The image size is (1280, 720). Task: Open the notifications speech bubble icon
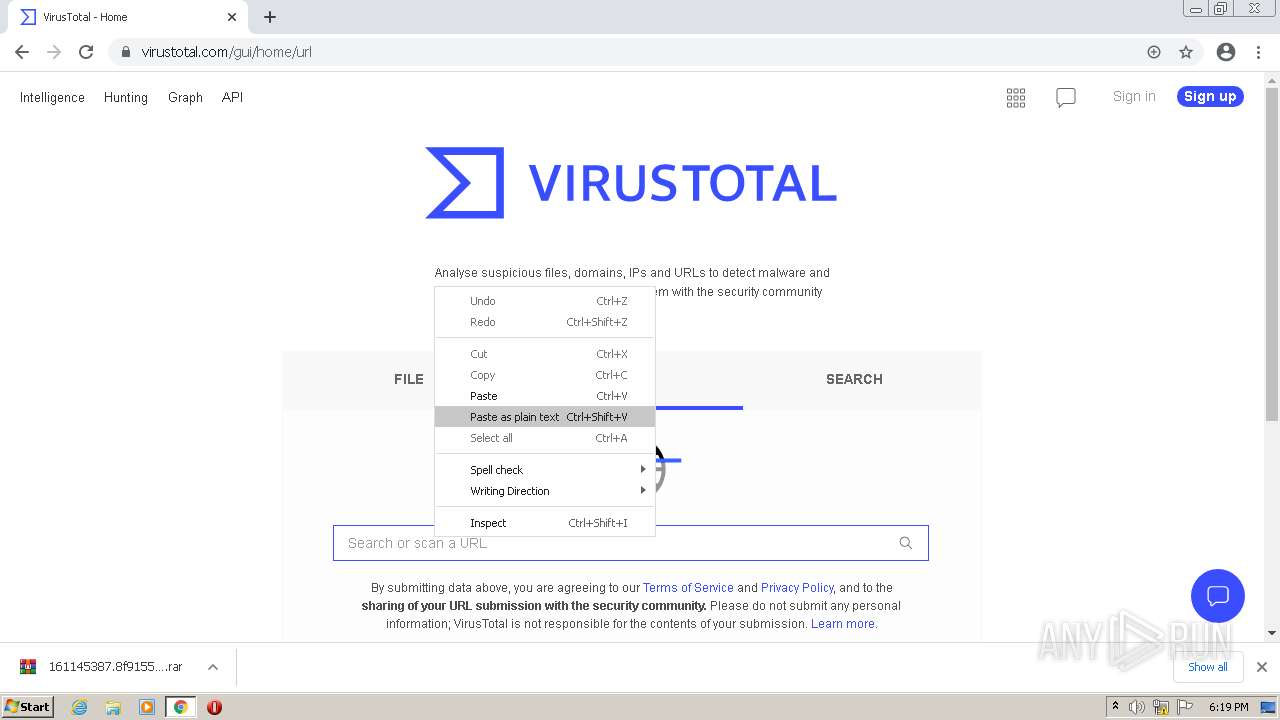[1066, 97]
